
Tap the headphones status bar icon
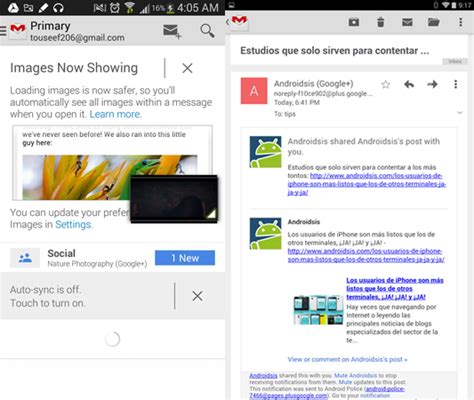click(x=58, y=7)
